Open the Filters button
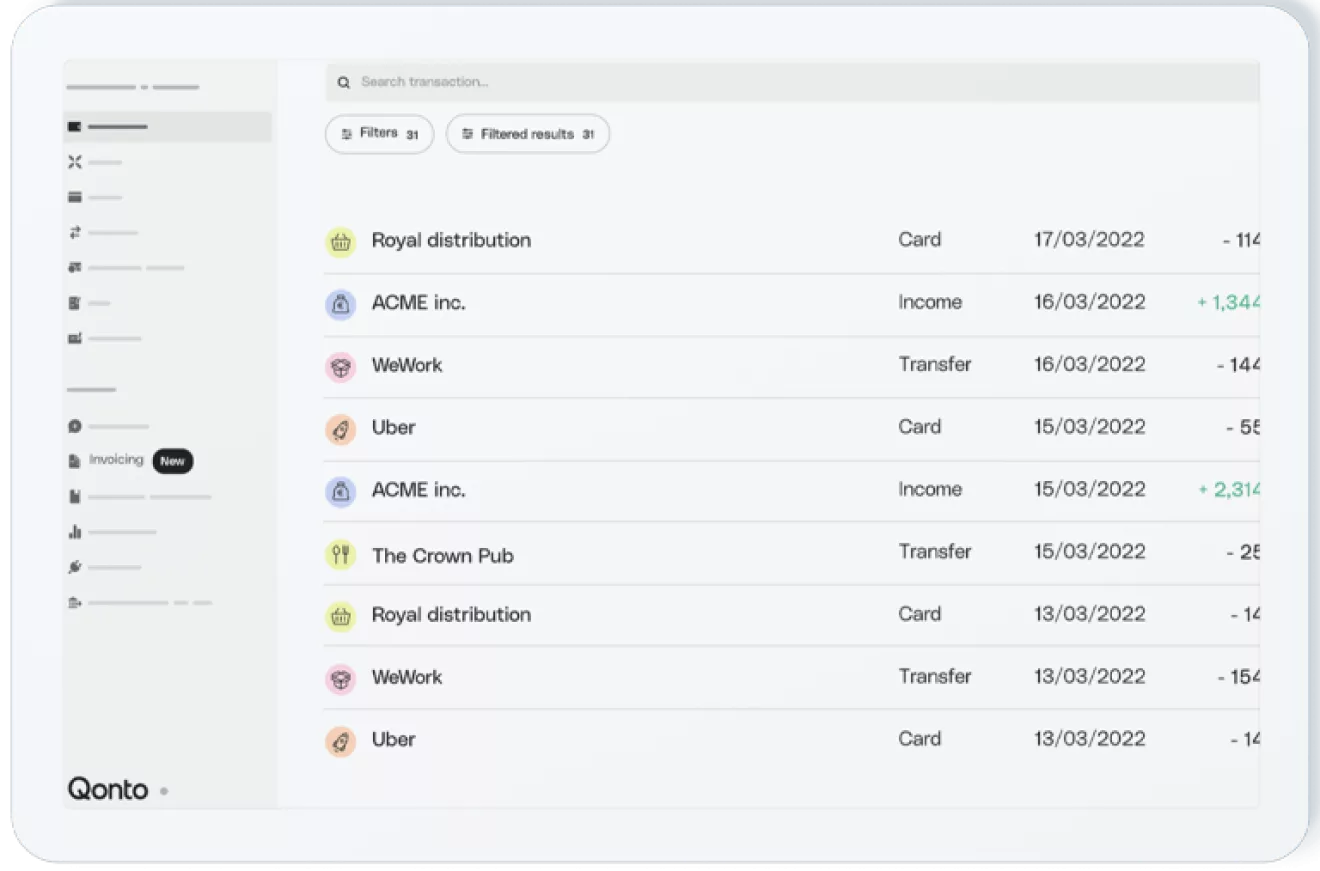Viewport: 1320px width, 871px height. click(379, 133)
